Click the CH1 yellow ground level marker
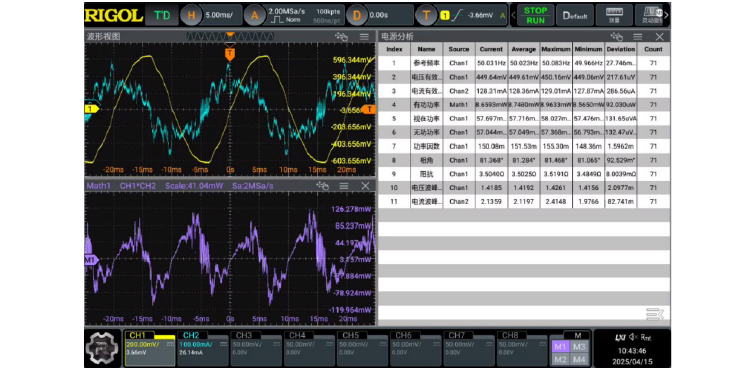 pyautogui.click(x=91, y=109)
